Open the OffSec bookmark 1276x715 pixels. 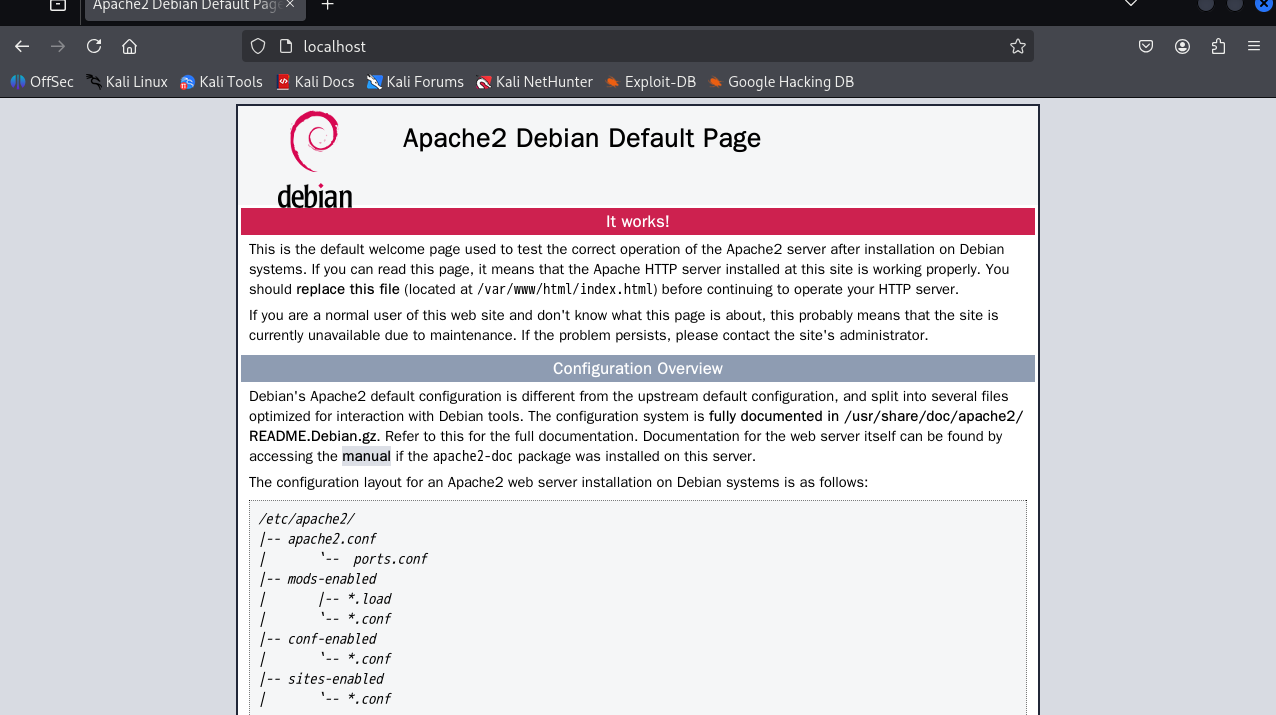pos(42,82)
